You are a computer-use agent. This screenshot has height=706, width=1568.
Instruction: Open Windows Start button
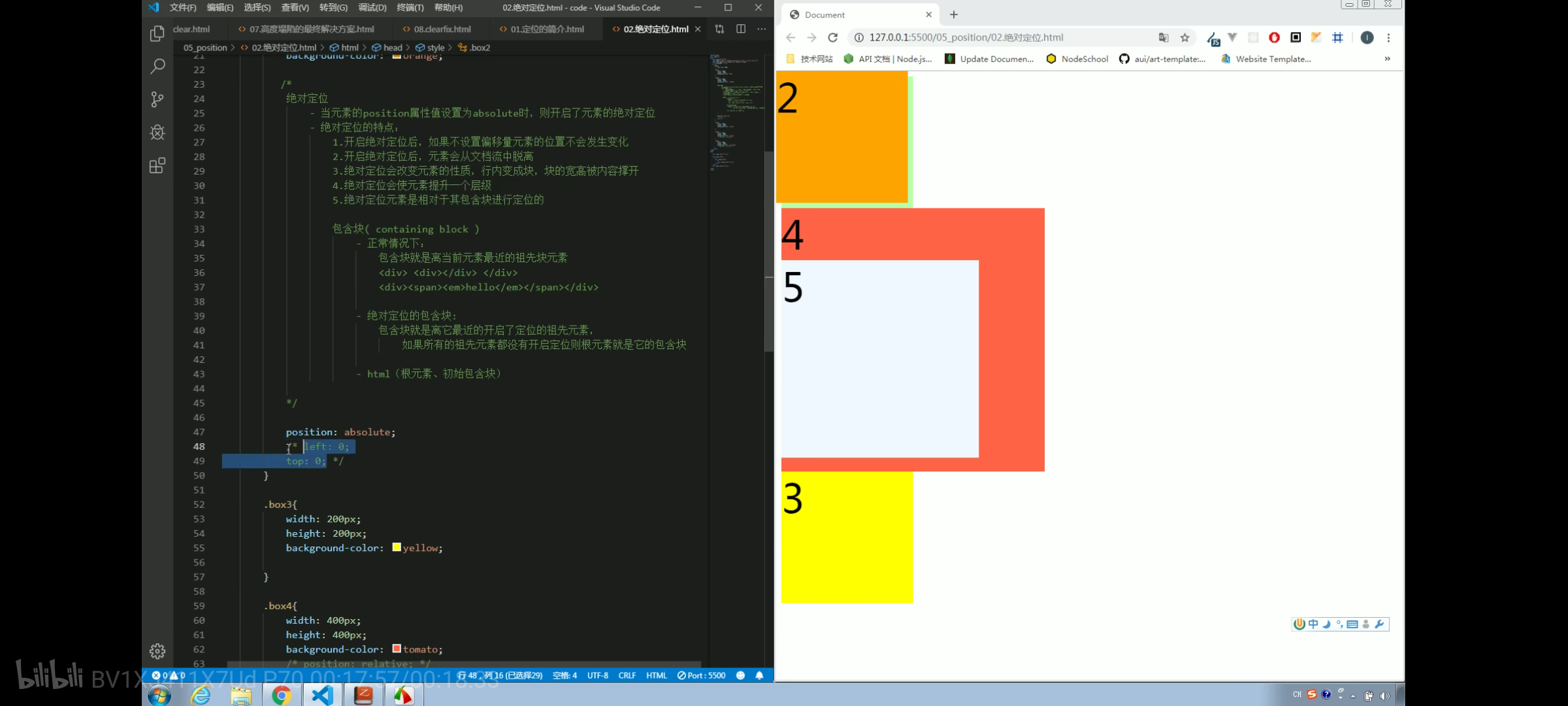coord(159,695)
